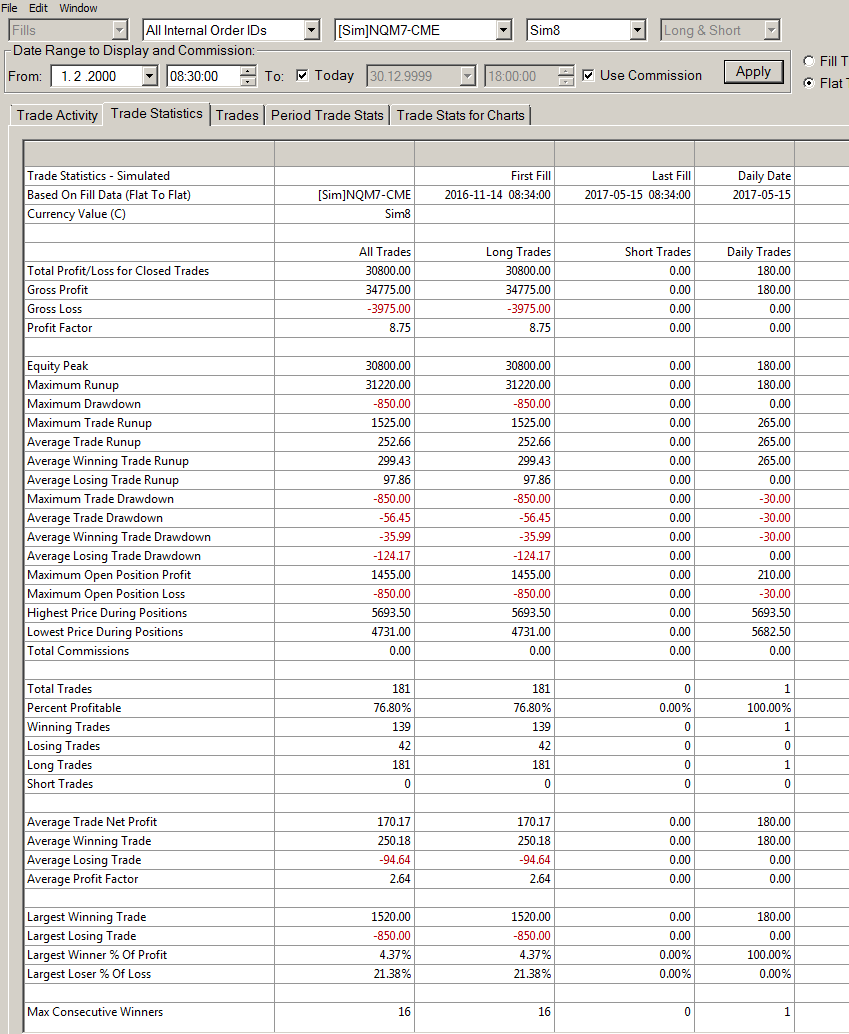Click the All Trades lowest price 4731.00

point(391,632)
